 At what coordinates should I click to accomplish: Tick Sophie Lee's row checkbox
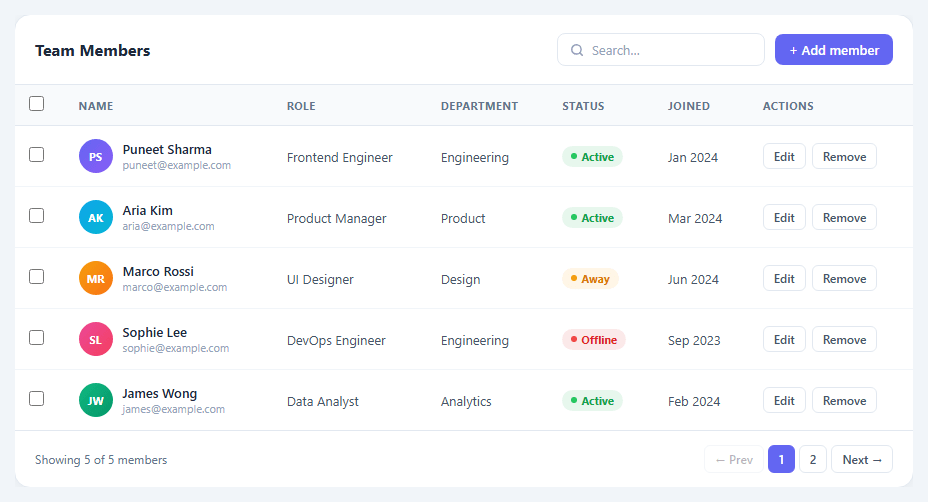click(x=37, y=337)
